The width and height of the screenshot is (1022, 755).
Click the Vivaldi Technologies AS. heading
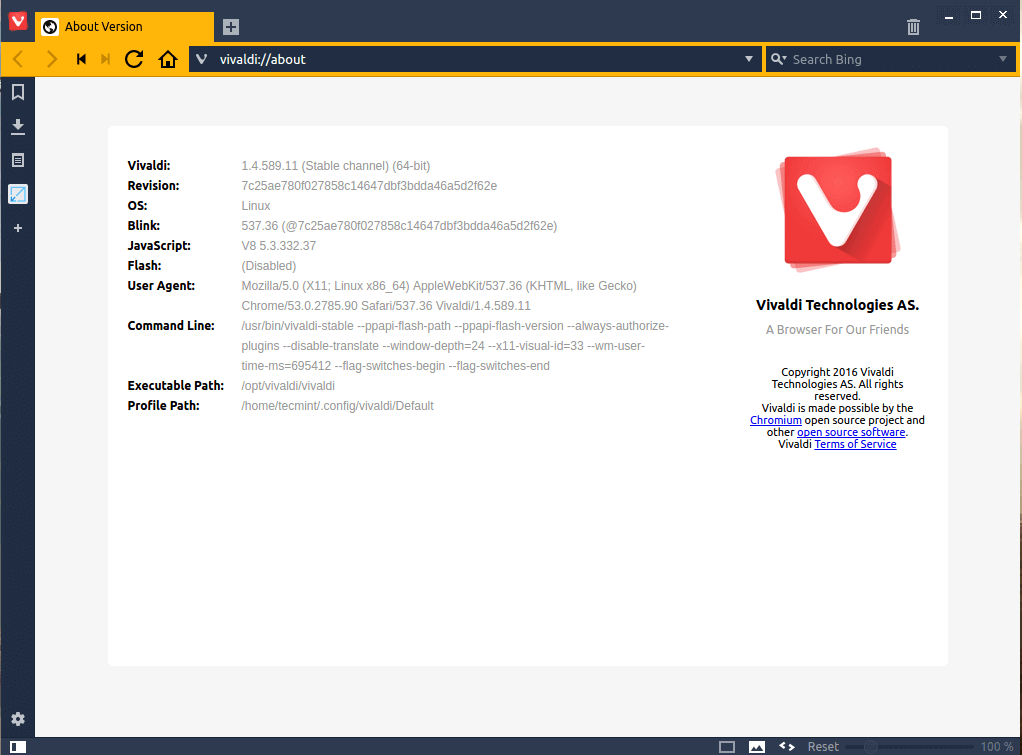point(838,305)
